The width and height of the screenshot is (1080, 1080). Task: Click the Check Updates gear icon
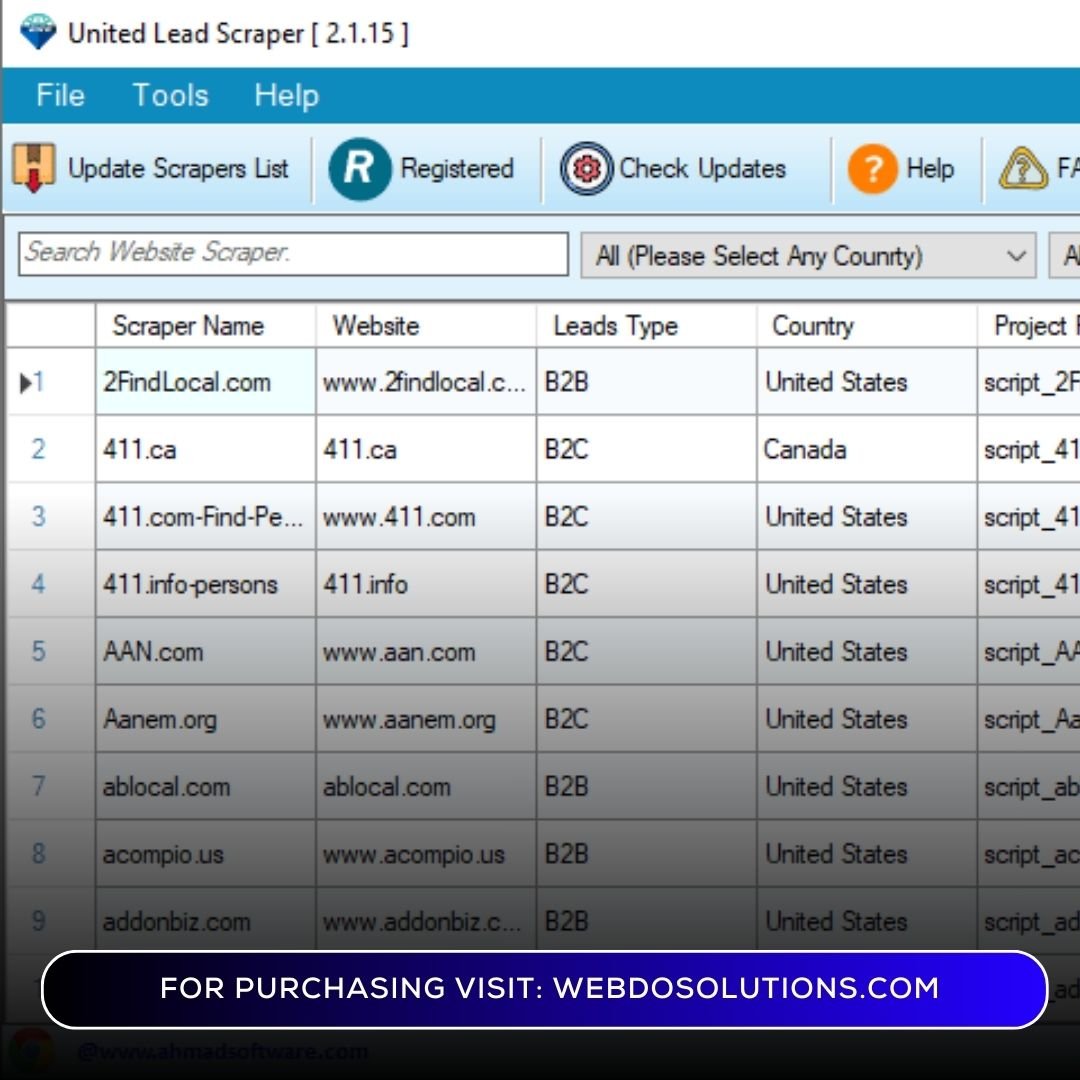586,169
